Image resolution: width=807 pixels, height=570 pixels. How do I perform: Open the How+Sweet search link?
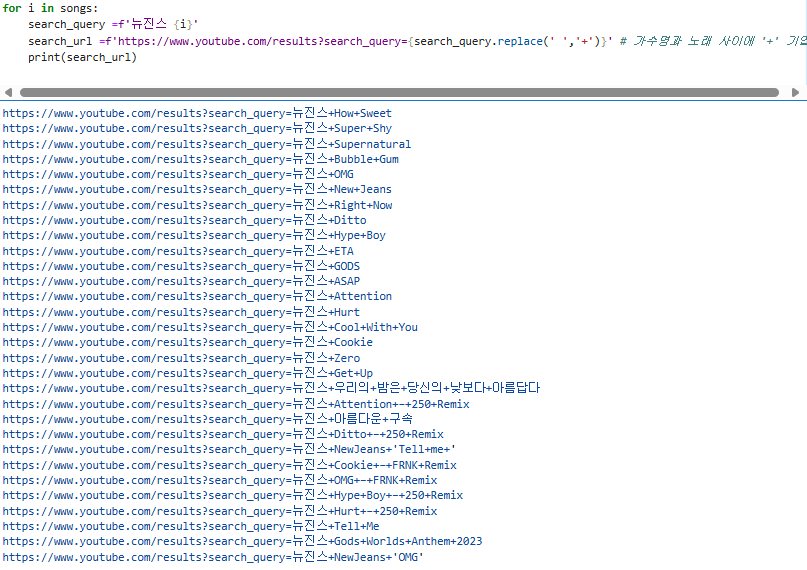point(197,113)
